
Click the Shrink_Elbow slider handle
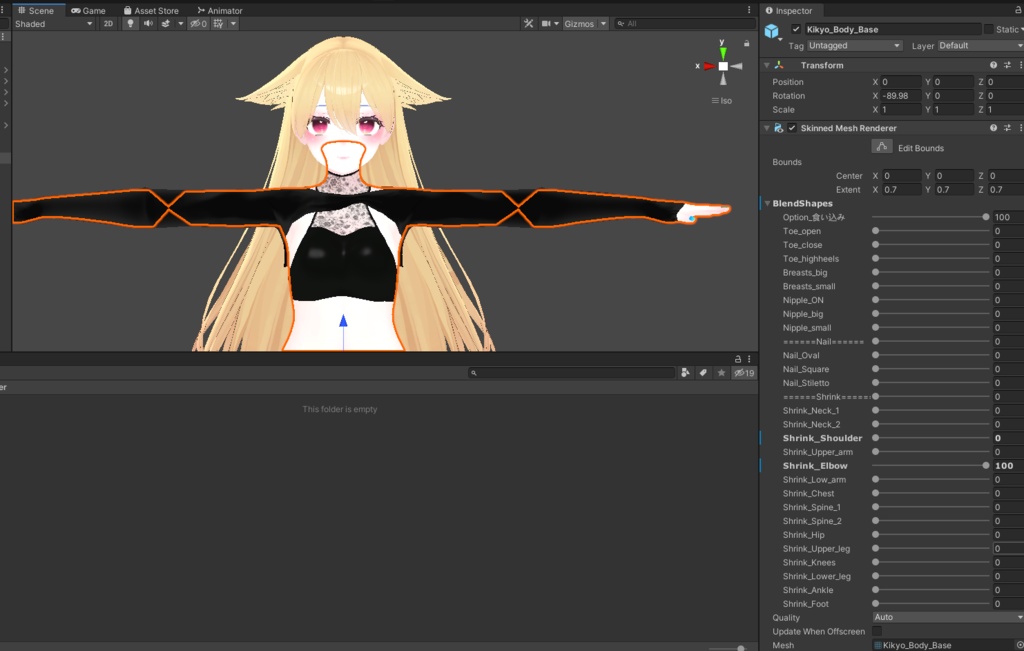coord(986,465)
